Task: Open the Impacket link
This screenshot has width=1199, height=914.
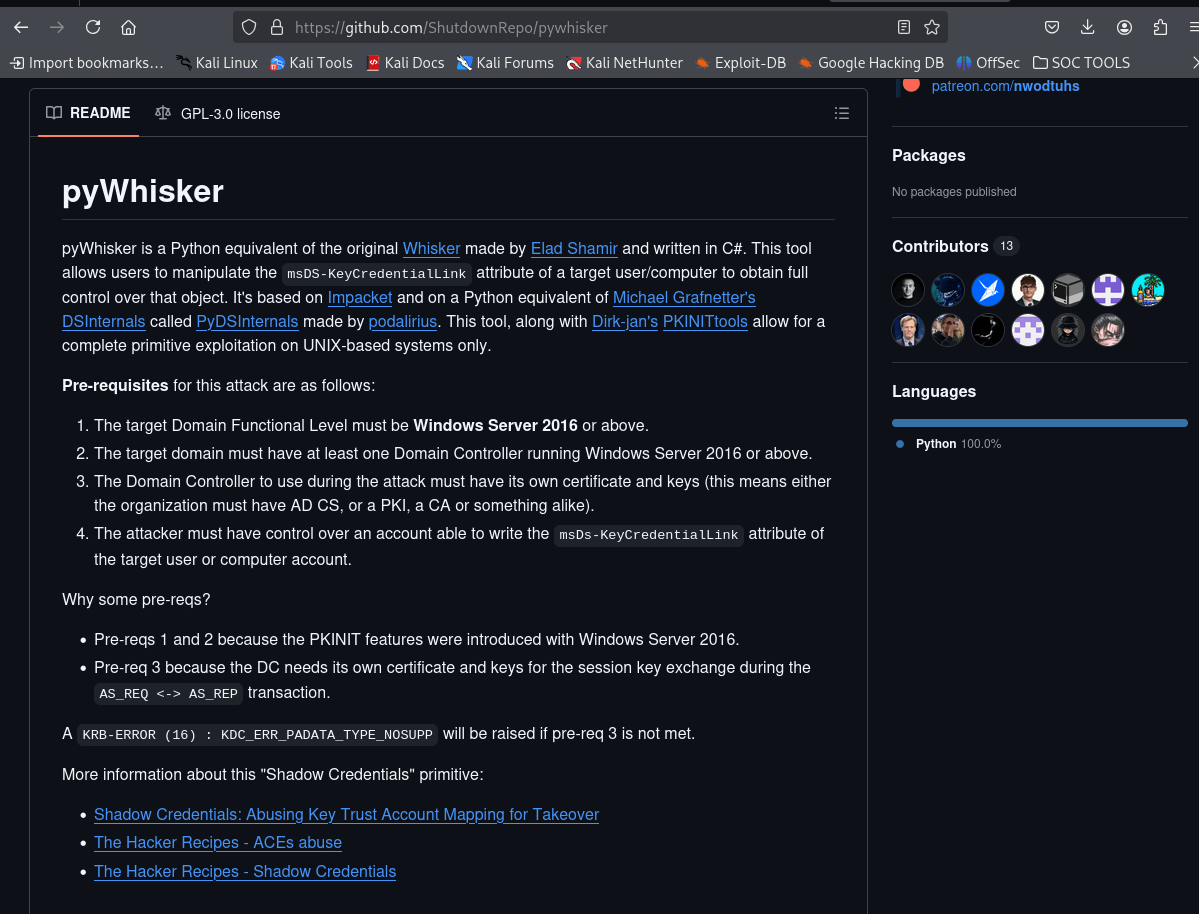Action: pos(359,298)
